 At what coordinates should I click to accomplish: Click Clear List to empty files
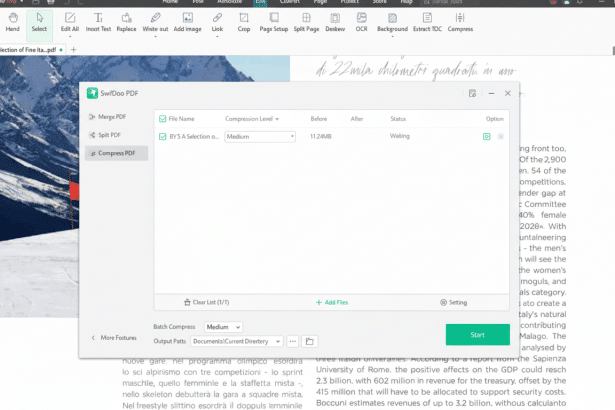(209, 302)
